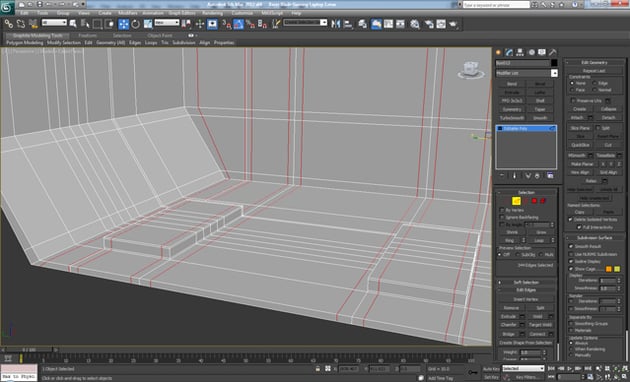630x382 pixels.
Task: Select the Face constraint radio button
Action: pos(573,90)
